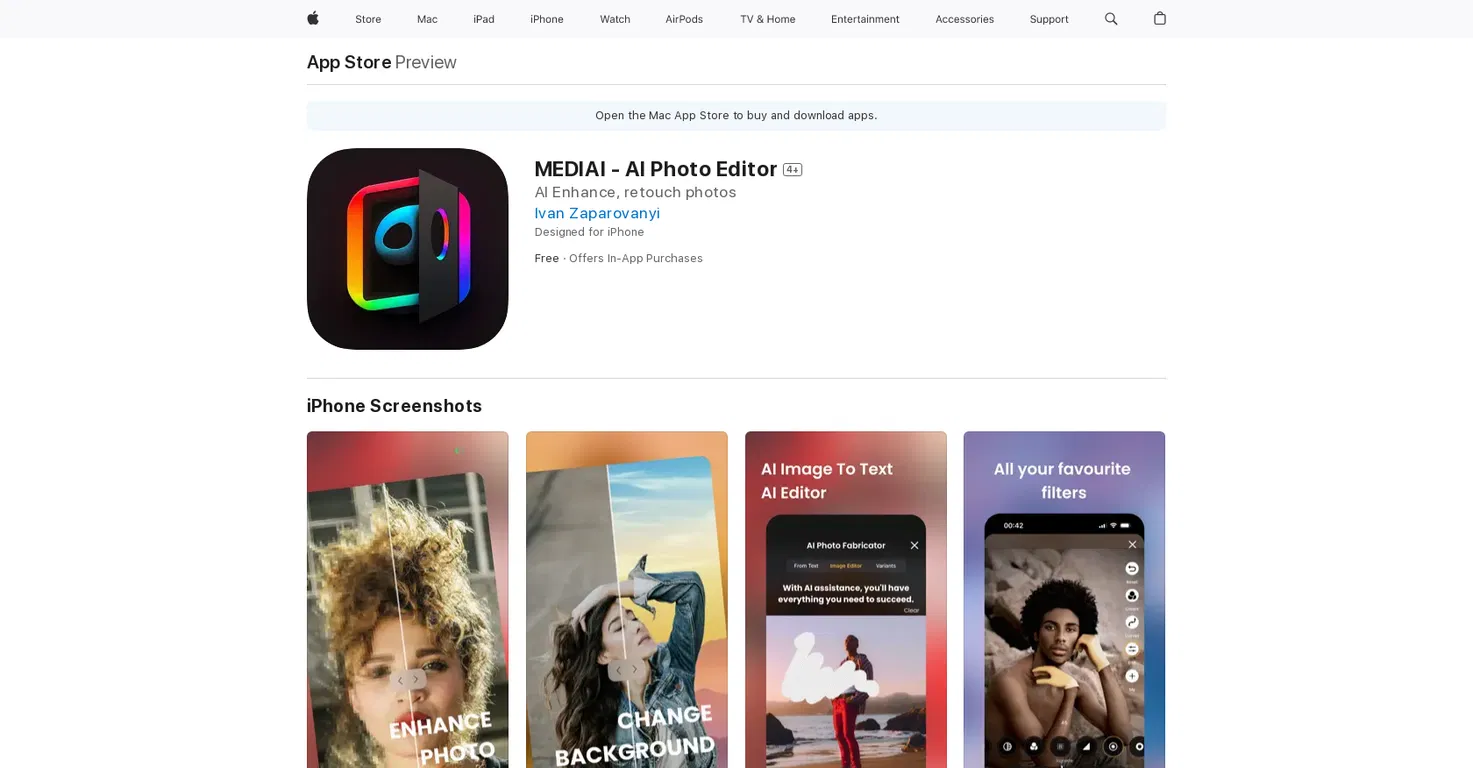Open the Accessories menu

pos(964,19)
